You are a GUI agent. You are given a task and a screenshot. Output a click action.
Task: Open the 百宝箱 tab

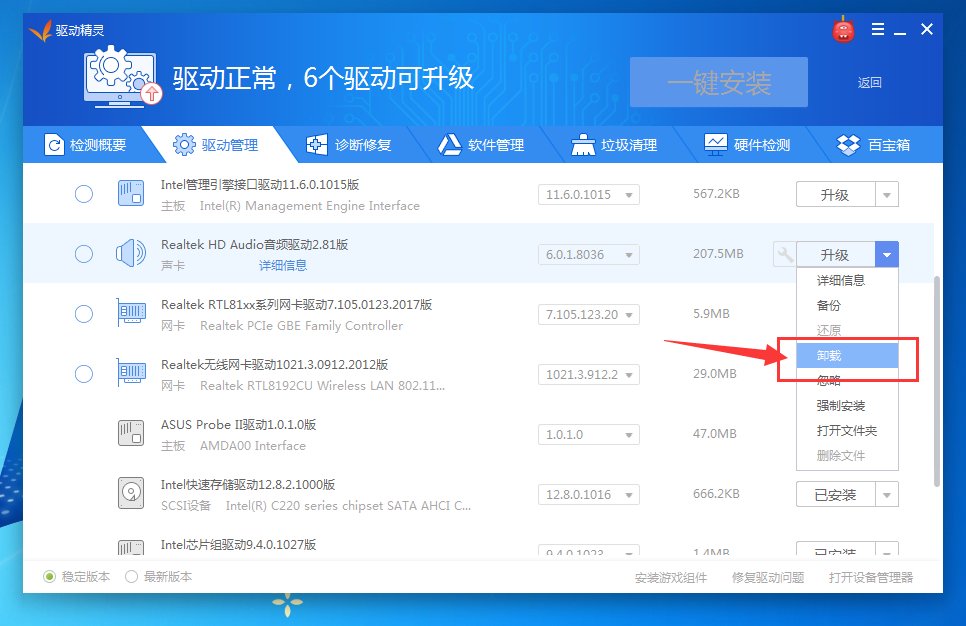pos(874,145)
